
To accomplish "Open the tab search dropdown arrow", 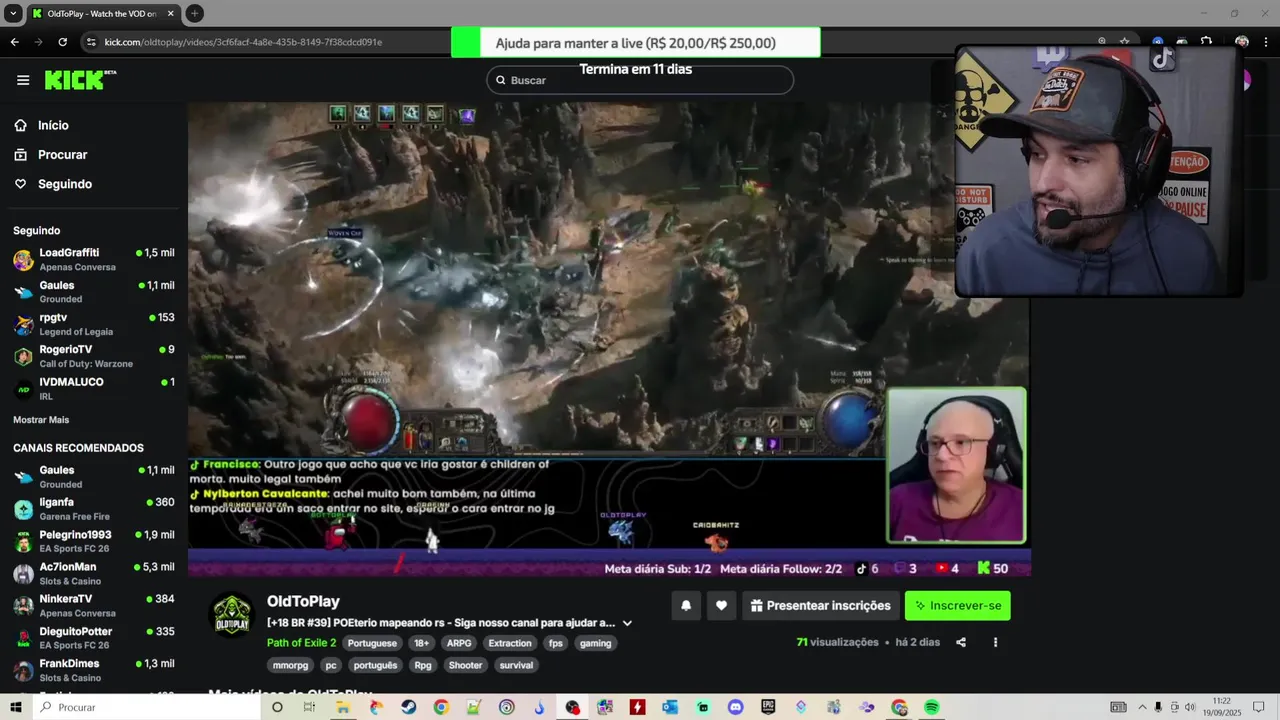I will (x=13, y=13).
